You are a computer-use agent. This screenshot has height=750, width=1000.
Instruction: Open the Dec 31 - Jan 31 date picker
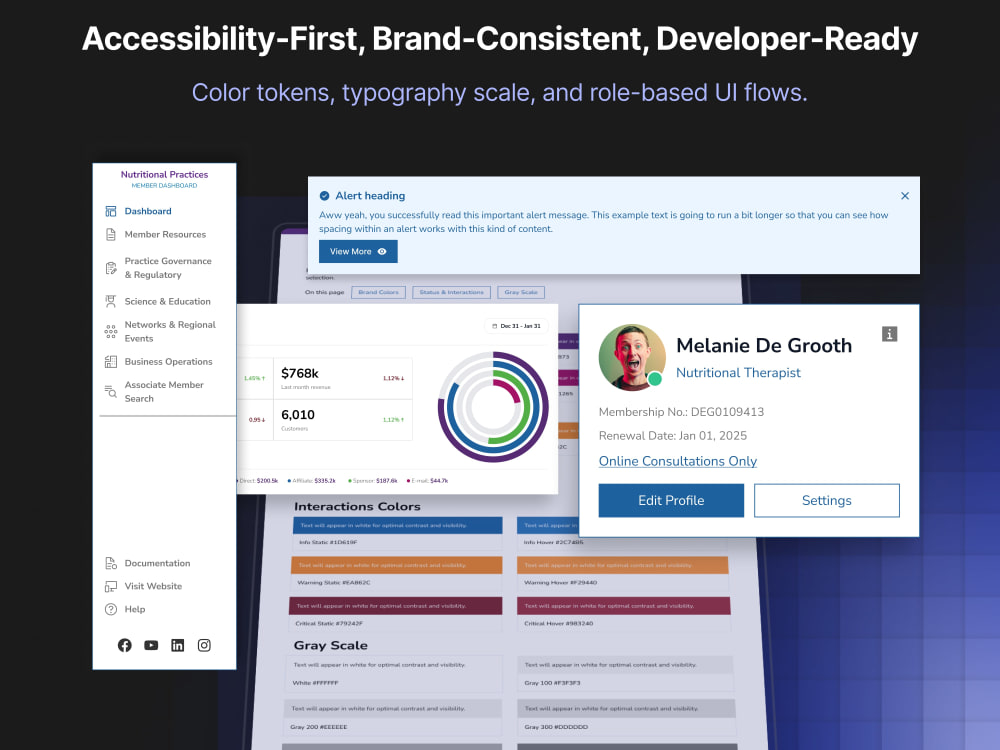pyautogui.click(x=517, y=326)
